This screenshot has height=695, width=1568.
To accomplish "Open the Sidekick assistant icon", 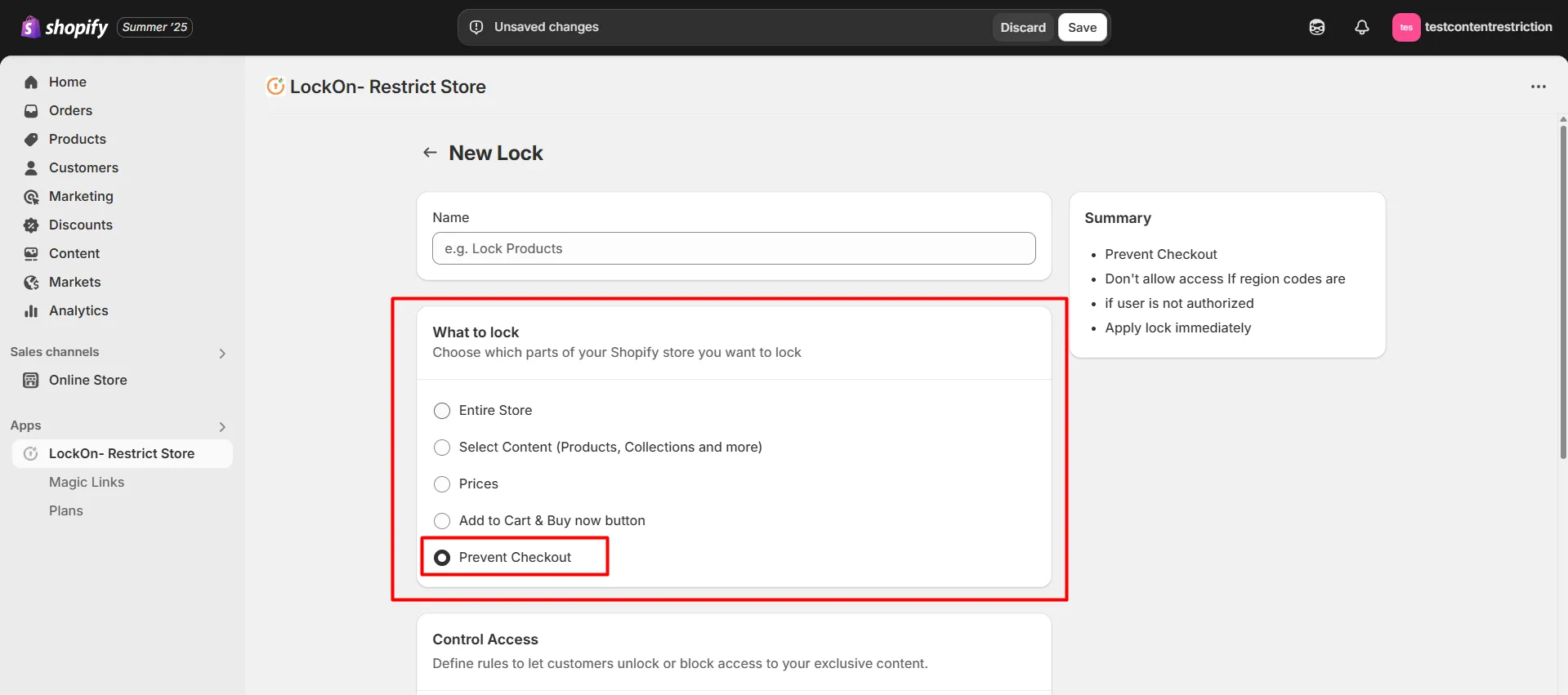I will pyautogui.click(x=1317, y=27).
